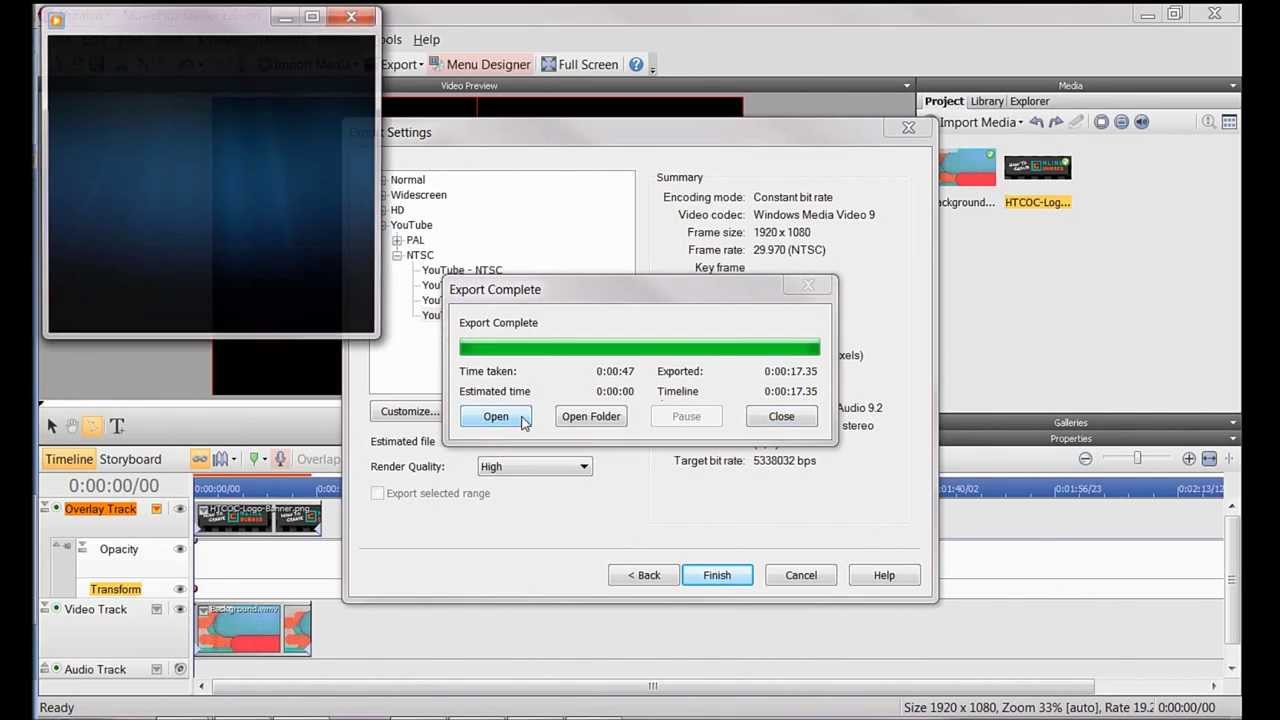Select the Background.wmv clip on Video Track
1280x720 pixels.
coord(254,629)
